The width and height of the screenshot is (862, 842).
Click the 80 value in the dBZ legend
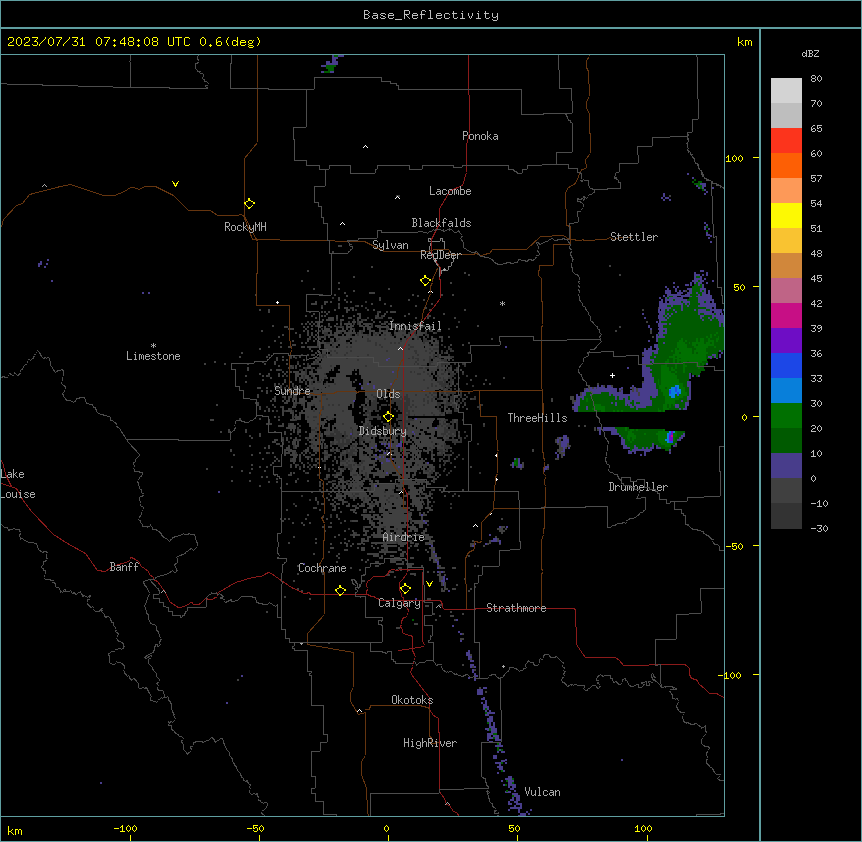[x=816, y=79]
